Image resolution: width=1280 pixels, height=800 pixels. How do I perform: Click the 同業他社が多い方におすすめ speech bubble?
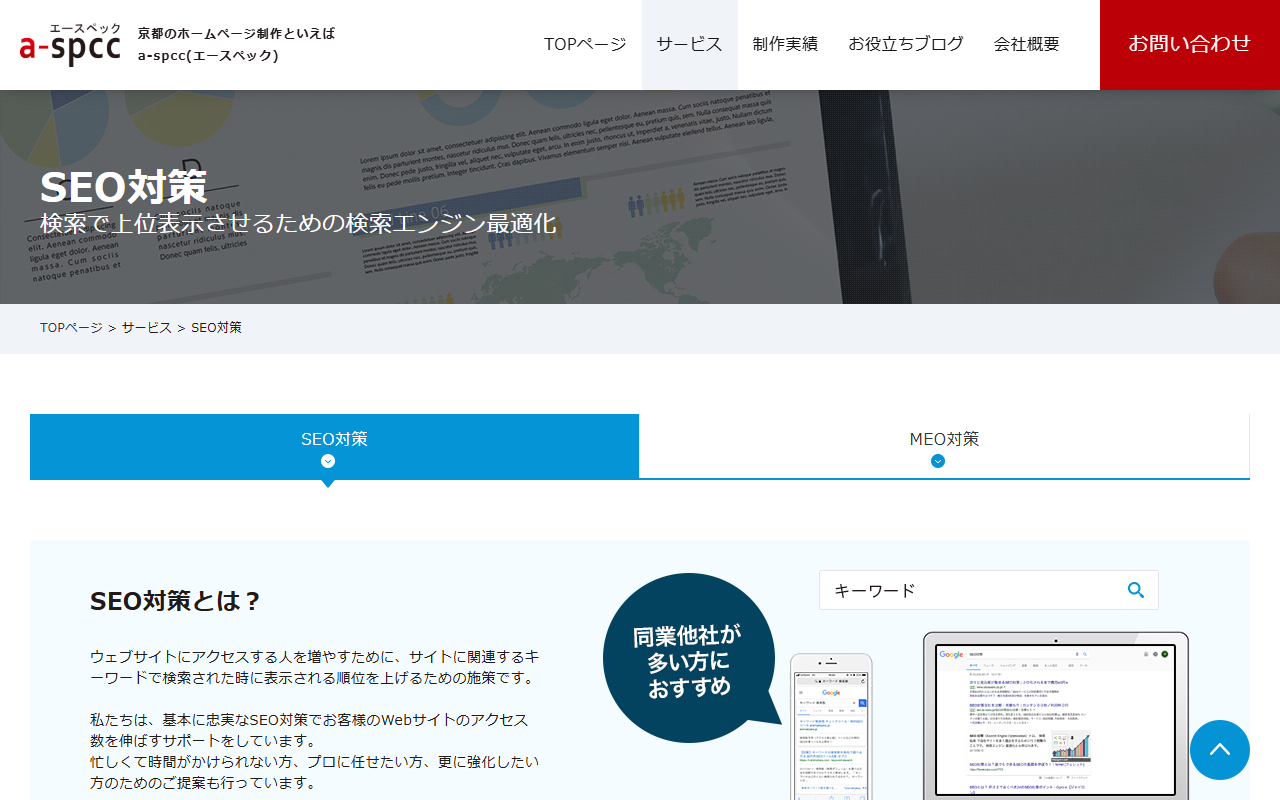[x=688, y=648]
